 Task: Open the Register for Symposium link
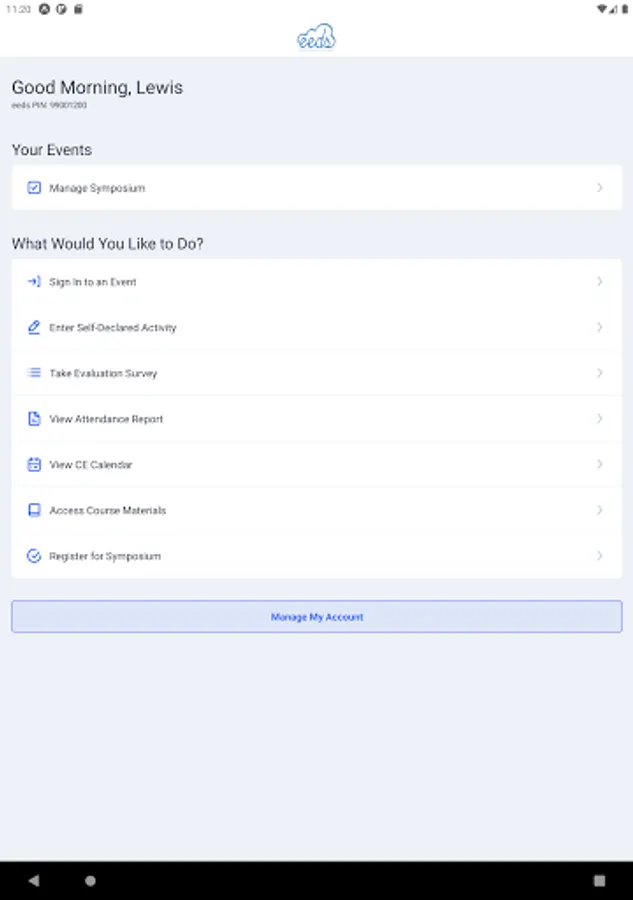tap(105, 556)
